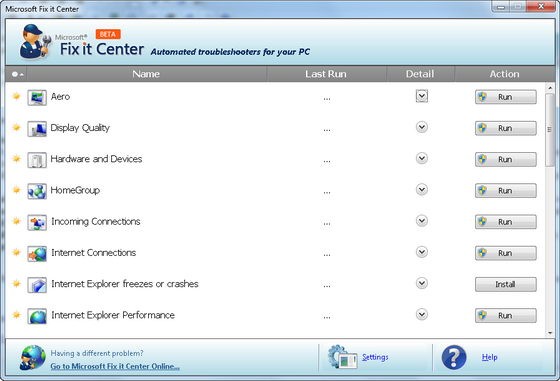Image resolution: width=560 pixels, height=381 pixels.
Task: Click the star beside Hardware and Devices
Action: pyautogui.click(x=16, y=159)
